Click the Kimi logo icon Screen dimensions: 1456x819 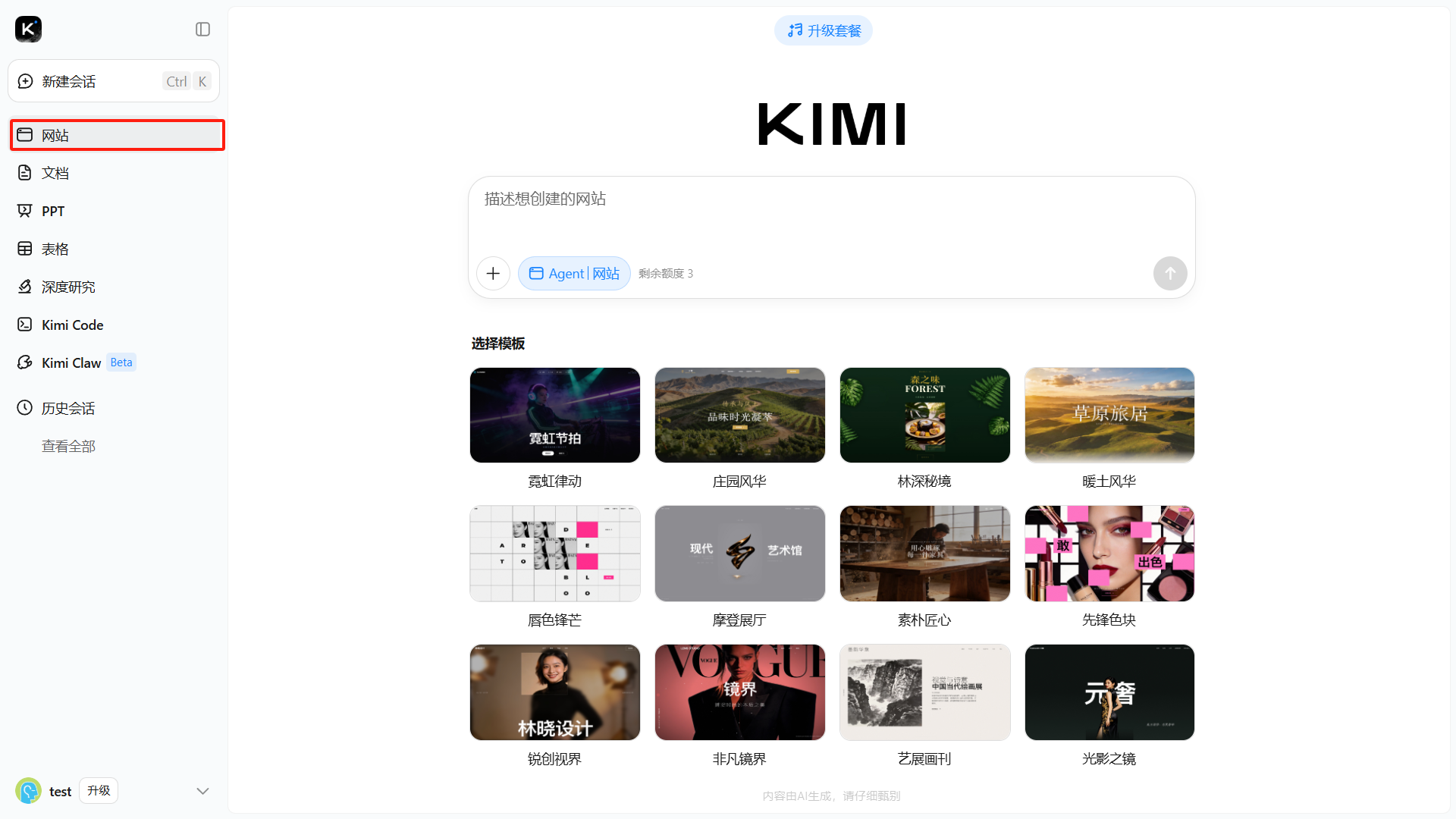click(x=28, y=30)
